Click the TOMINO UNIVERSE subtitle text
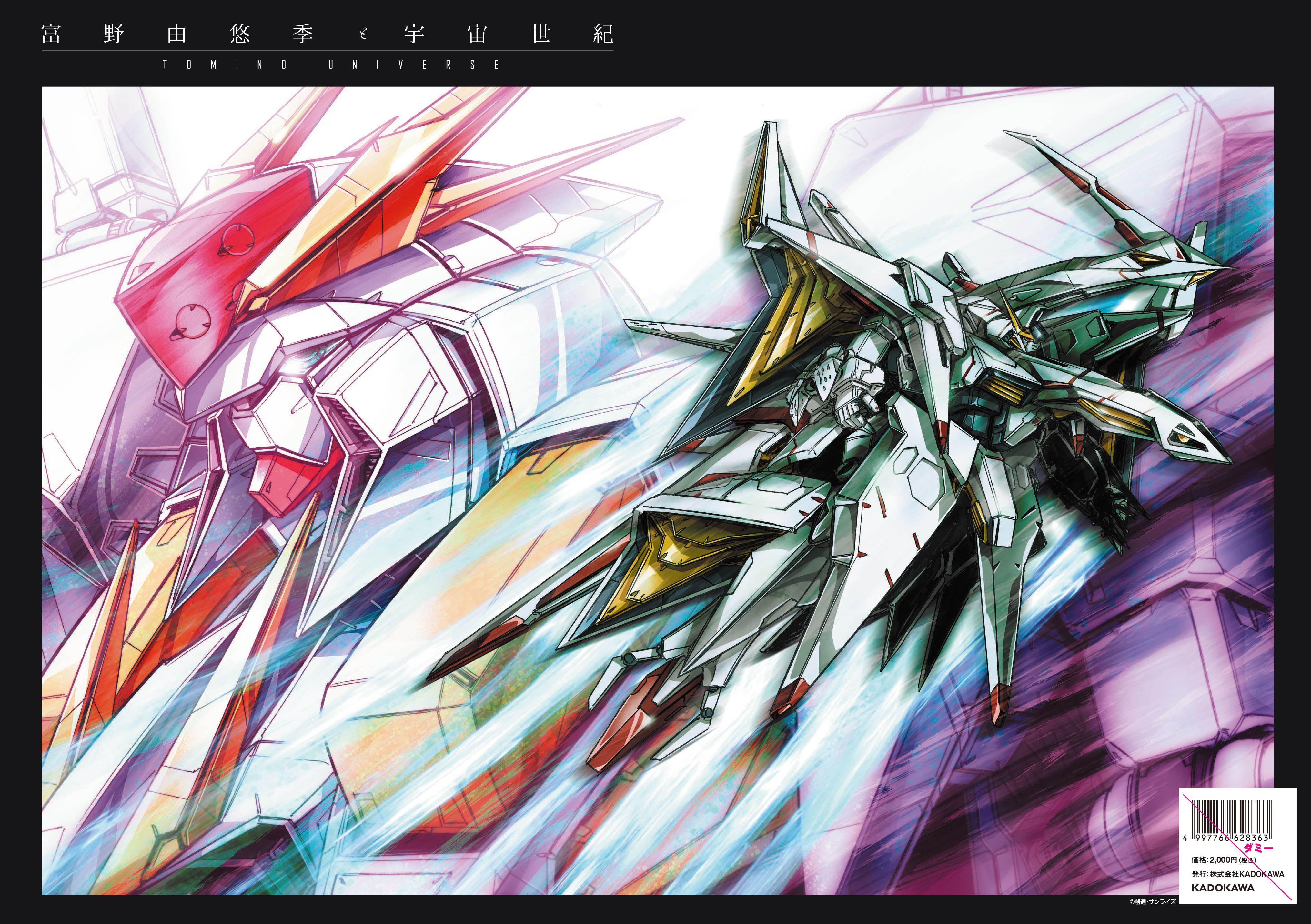1311x924 pixels. tap(331, 65)
